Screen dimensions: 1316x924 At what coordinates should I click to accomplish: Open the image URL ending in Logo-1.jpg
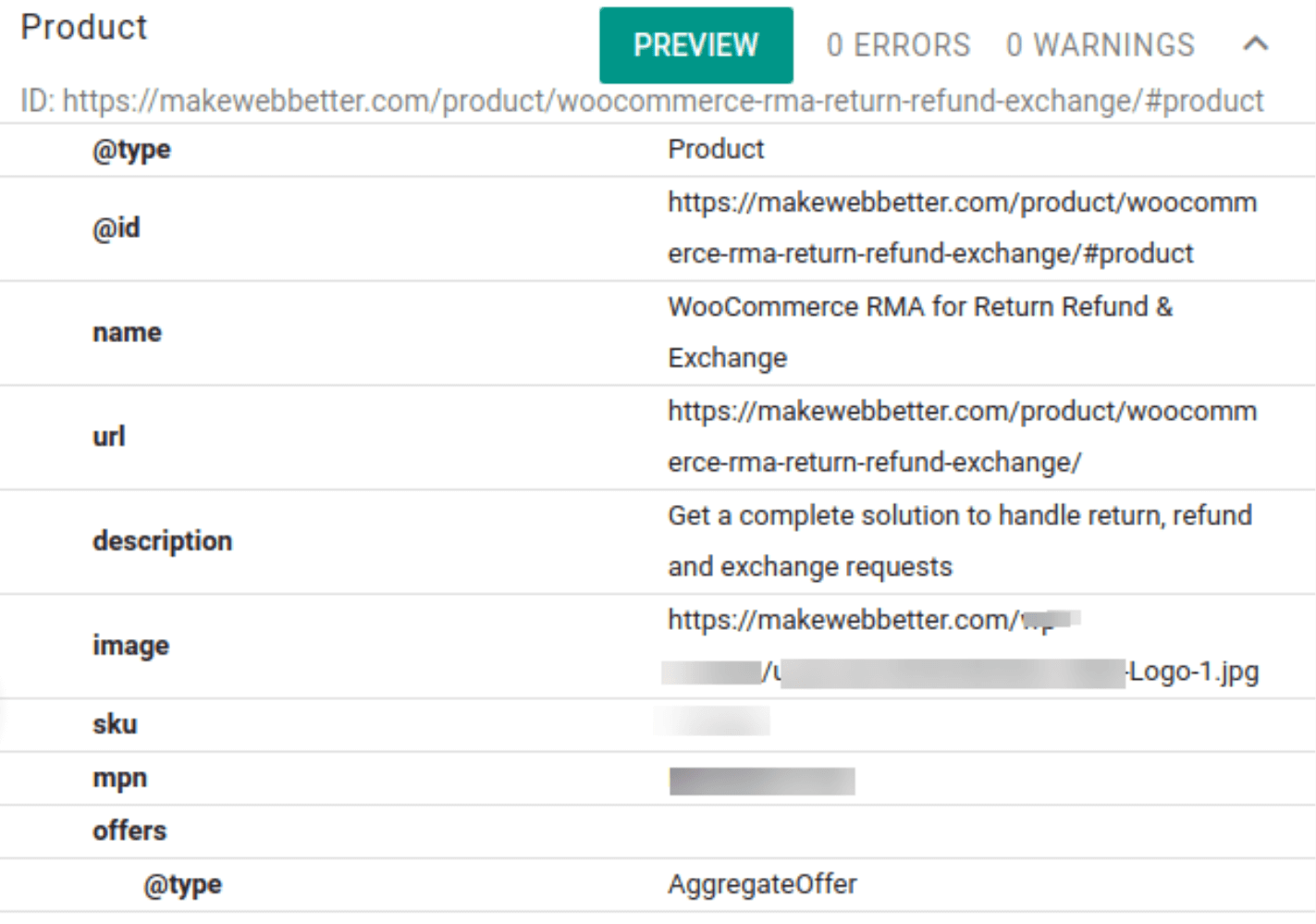[962, 646]
